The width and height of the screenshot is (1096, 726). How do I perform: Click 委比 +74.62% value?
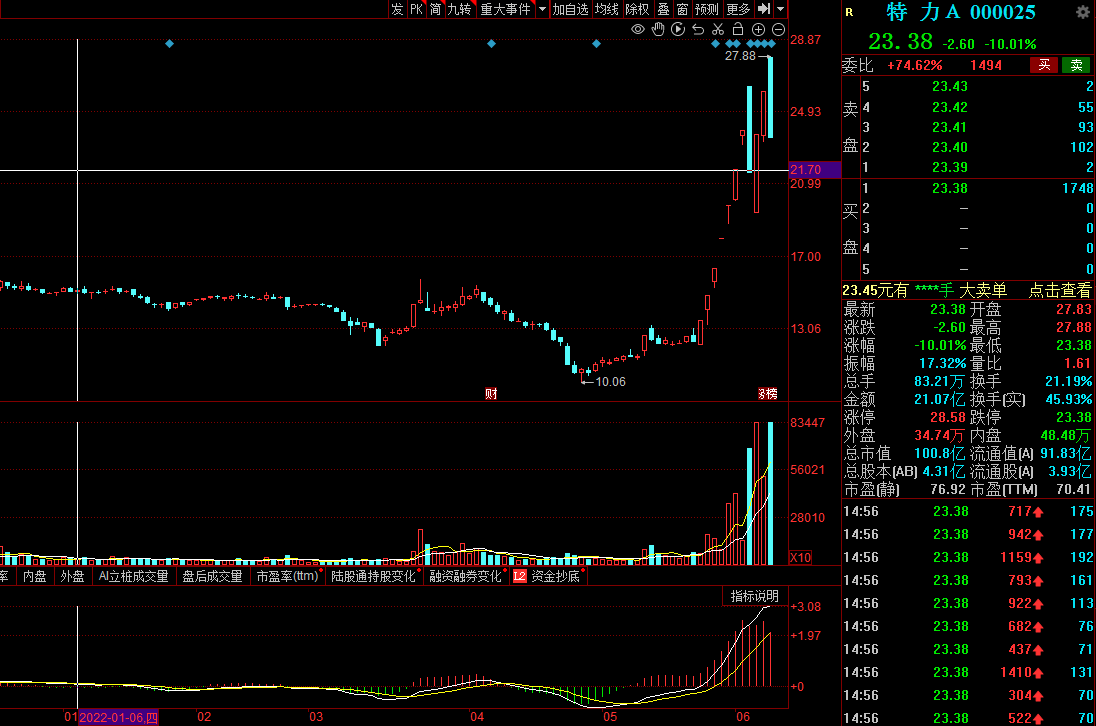914,65
